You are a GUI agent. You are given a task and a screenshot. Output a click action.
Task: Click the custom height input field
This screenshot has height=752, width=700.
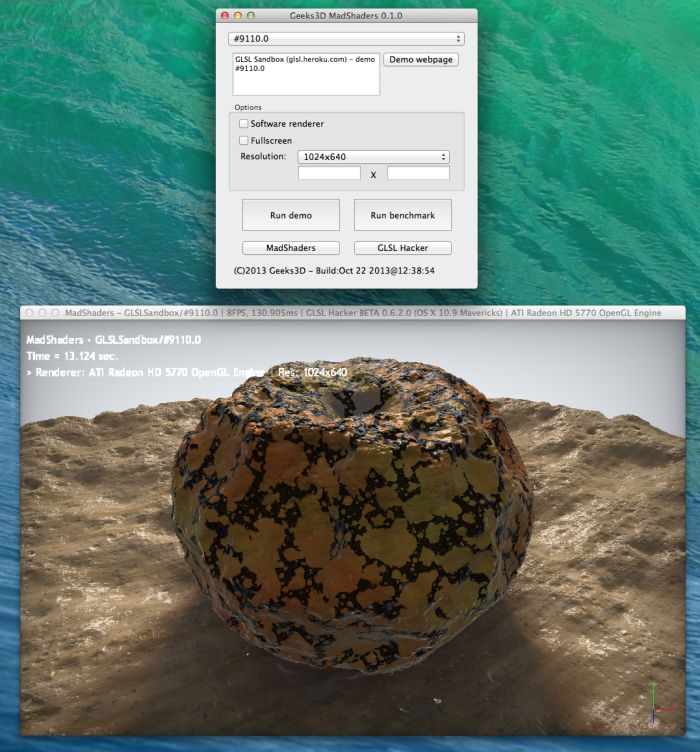(419, 173)
